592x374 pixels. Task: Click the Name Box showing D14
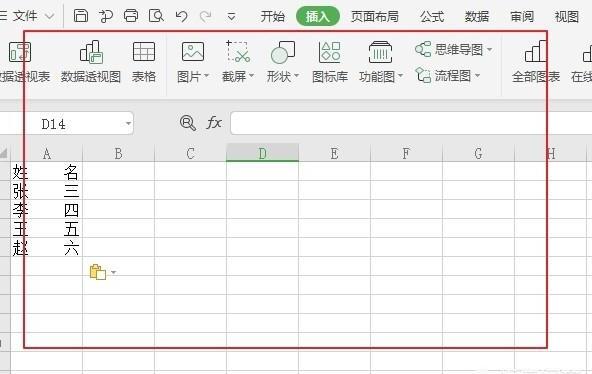[x=66, y=123]
